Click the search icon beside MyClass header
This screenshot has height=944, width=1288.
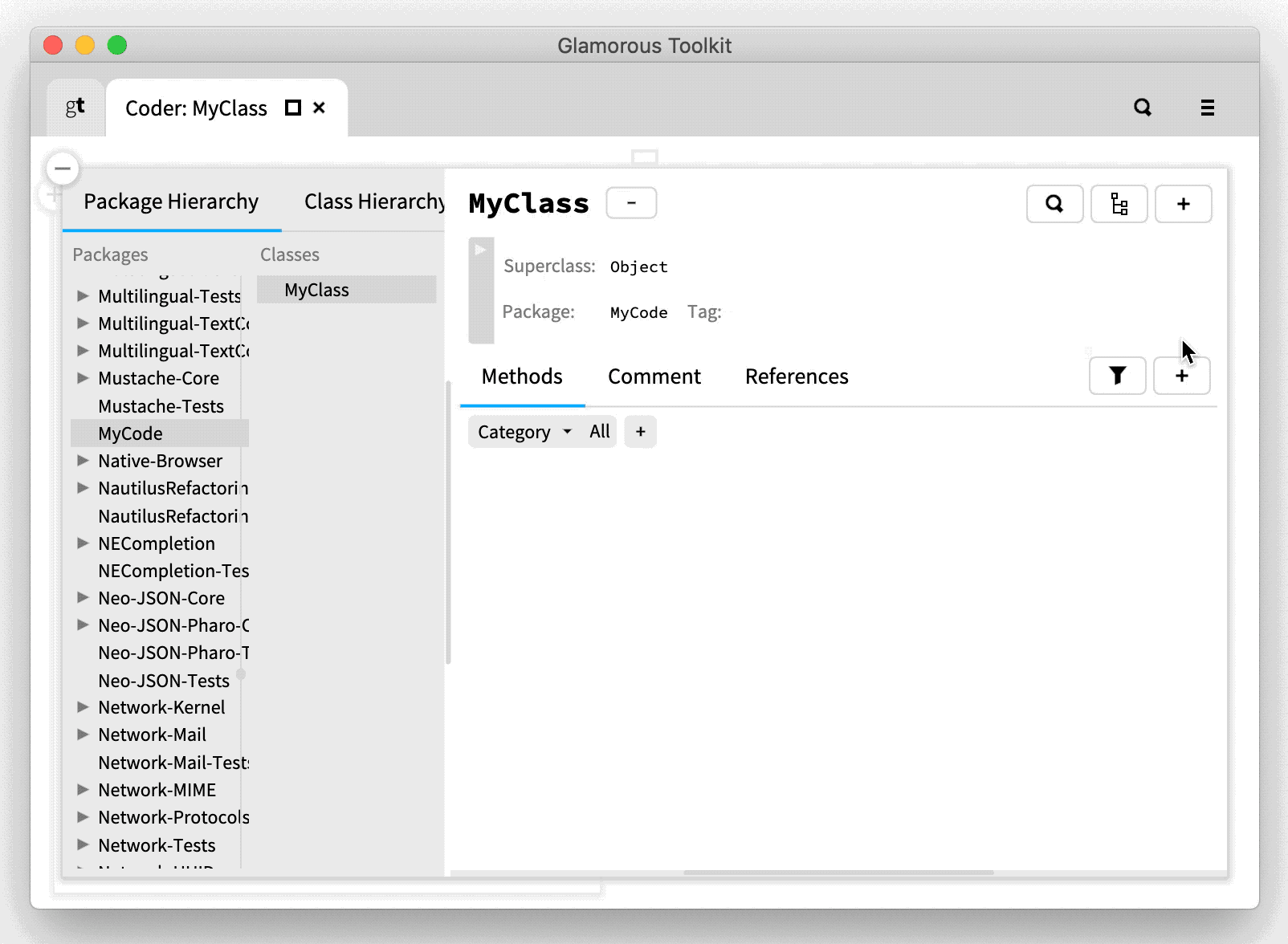click(1054, 204)
